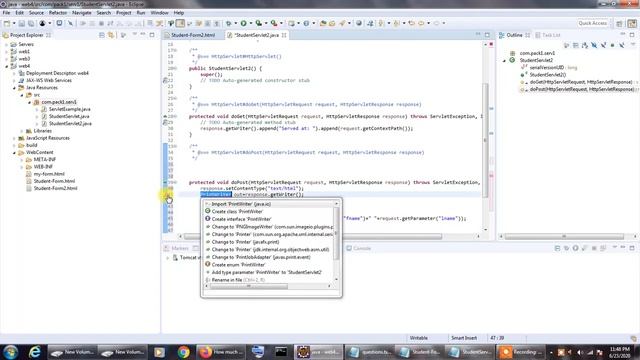
Task: Click the Save All toolbar icon
Action: (31, 24)
